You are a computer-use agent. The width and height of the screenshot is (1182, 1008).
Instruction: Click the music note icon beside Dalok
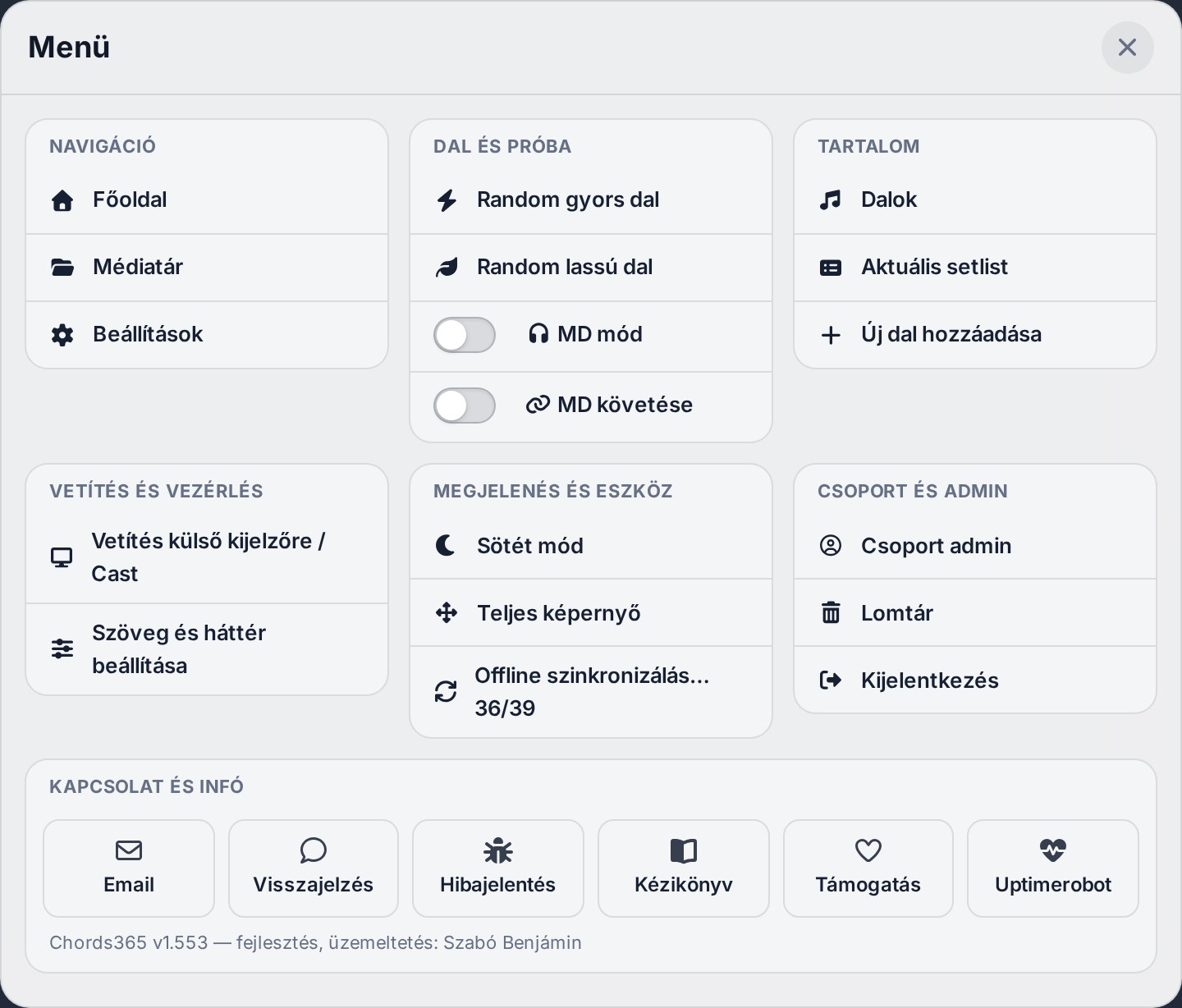click(831, 200)
